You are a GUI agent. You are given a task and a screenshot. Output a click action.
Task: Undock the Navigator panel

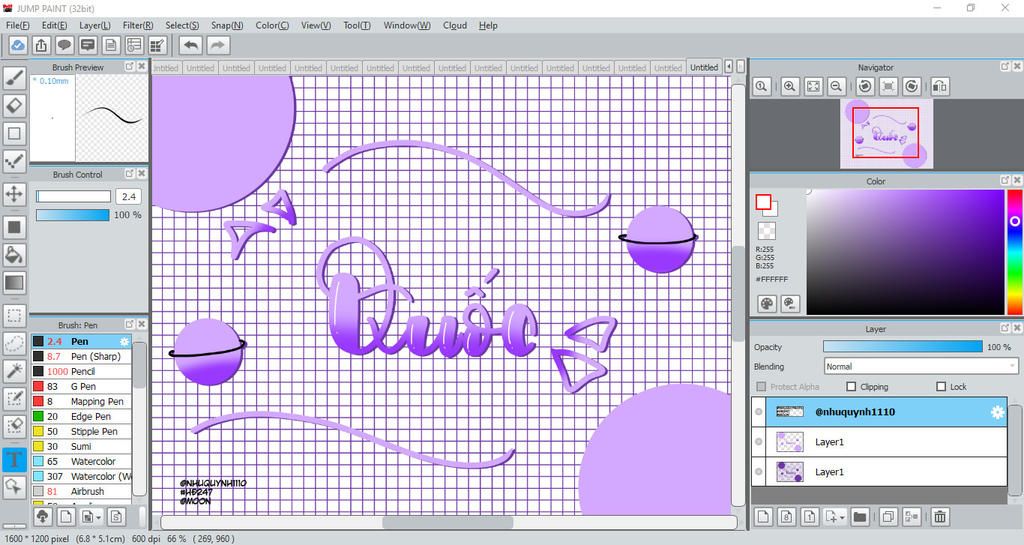pyautogui.click(x=1005, y=67)
